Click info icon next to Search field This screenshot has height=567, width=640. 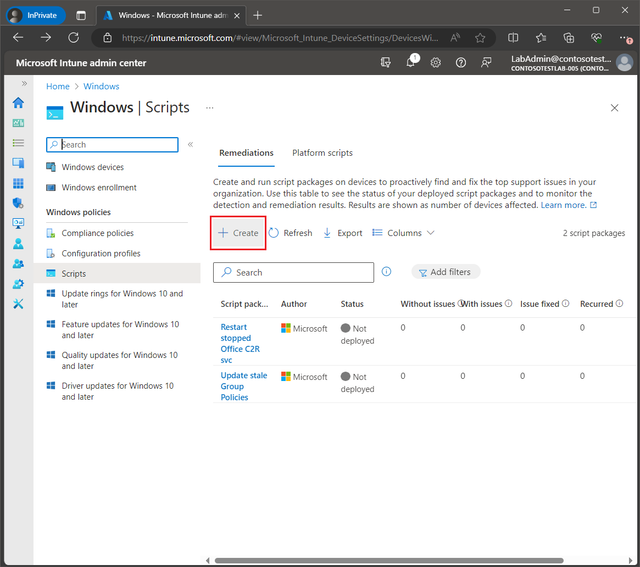(x=386, y=272)
